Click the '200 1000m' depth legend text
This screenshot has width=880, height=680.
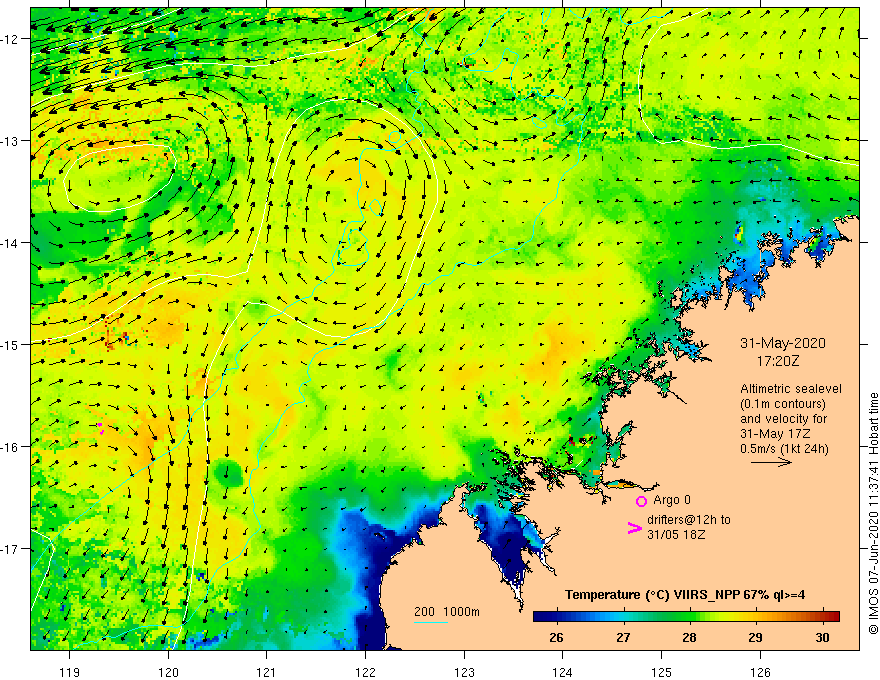point(447,612)
